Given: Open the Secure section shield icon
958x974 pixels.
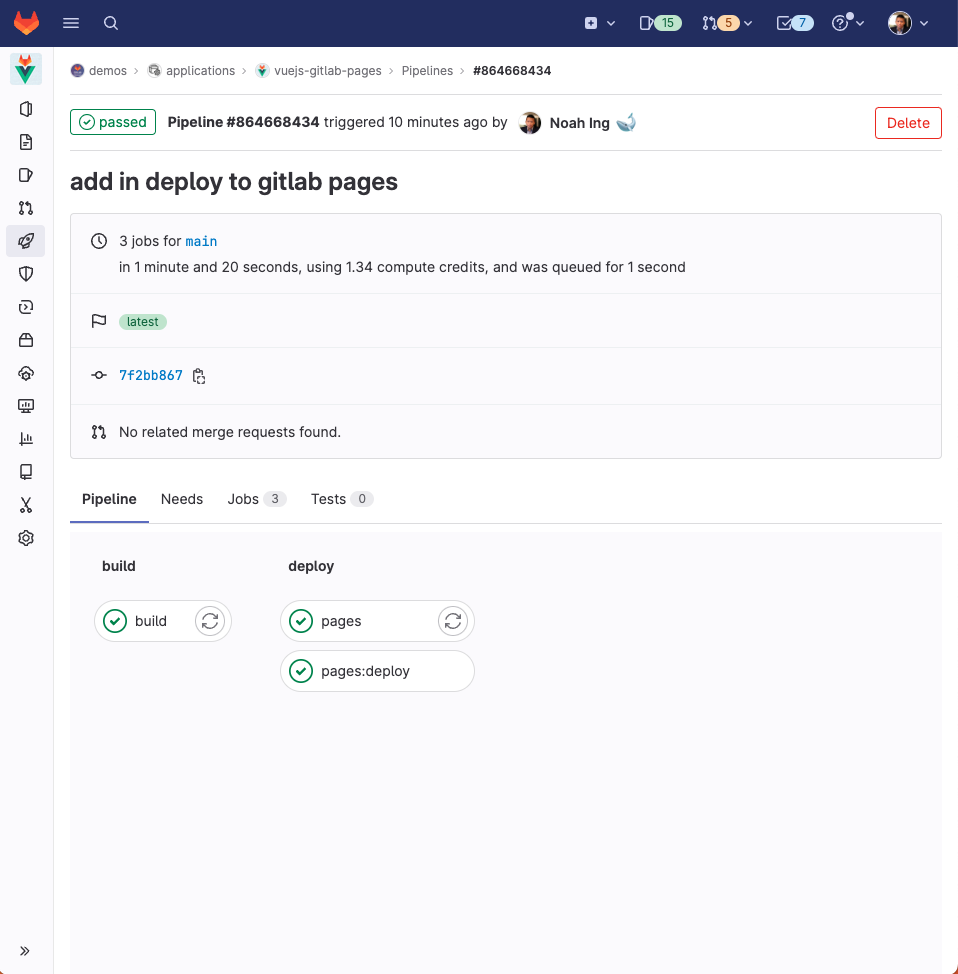Looking at the screenshot, I should (26, 273).
